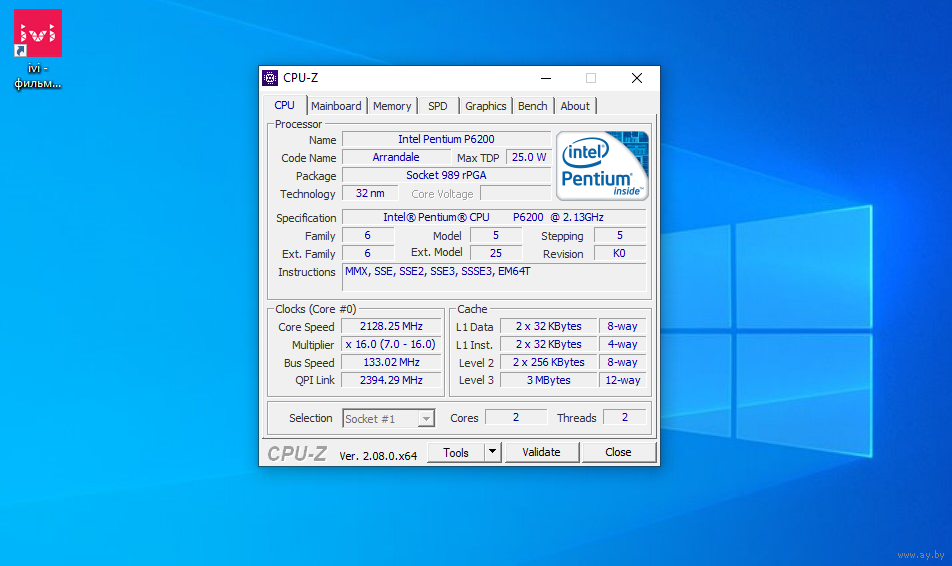Screen dimensions: 952x566
Task: Click the Revision value K0
Action: pos(619,253)
